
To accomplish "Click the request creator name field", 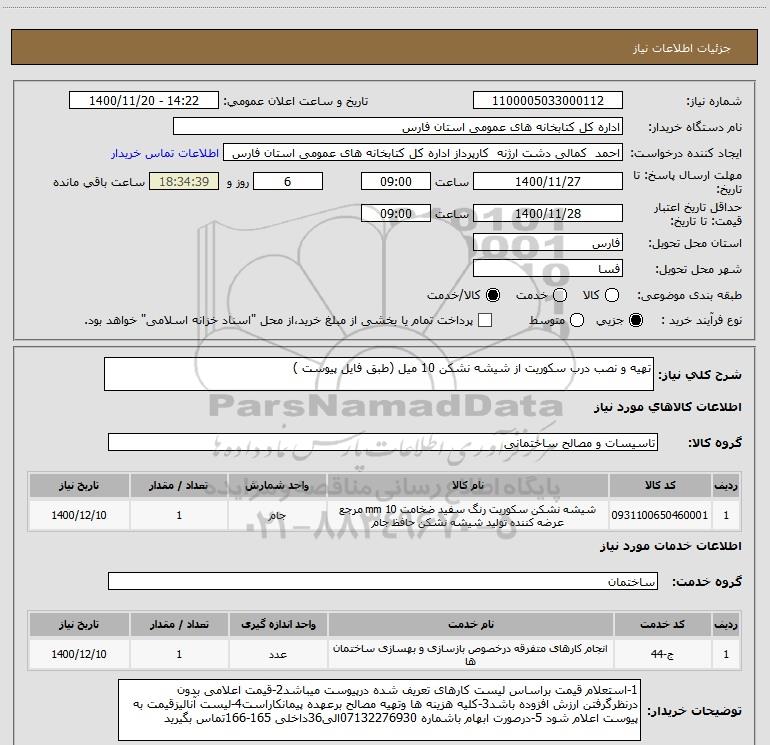I will click(423, 153).
